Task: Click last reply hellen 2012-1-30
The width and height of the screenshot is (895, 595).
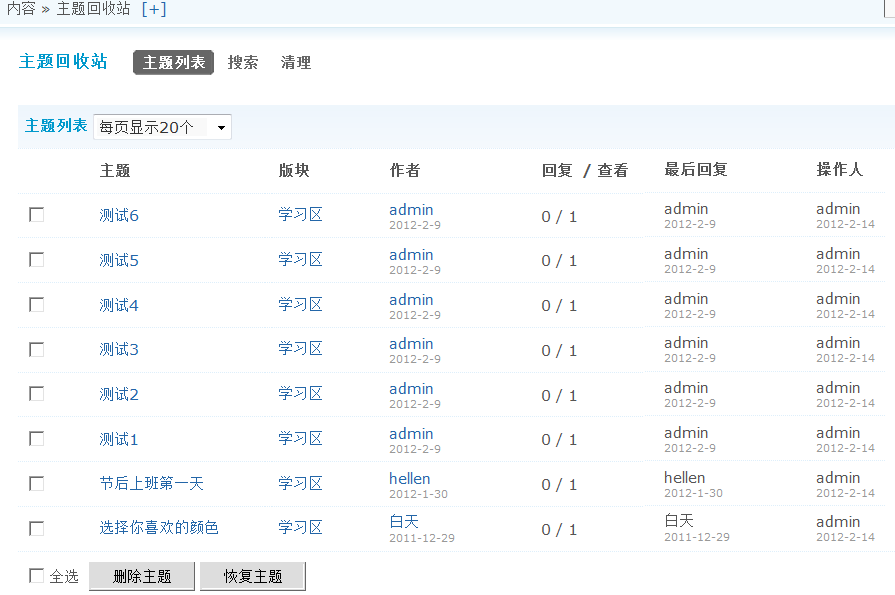Action: pyautogui.click(x=693, y=484)
